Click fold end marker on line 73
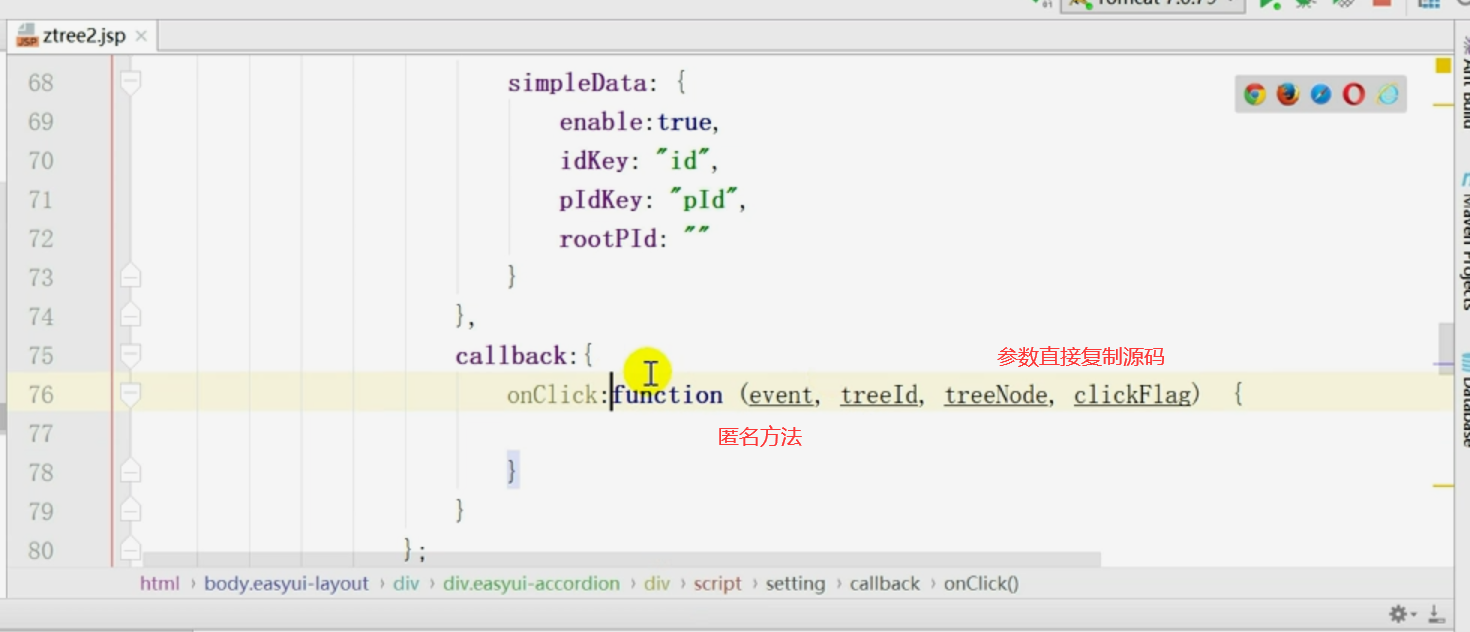 (x=130, y=277)
